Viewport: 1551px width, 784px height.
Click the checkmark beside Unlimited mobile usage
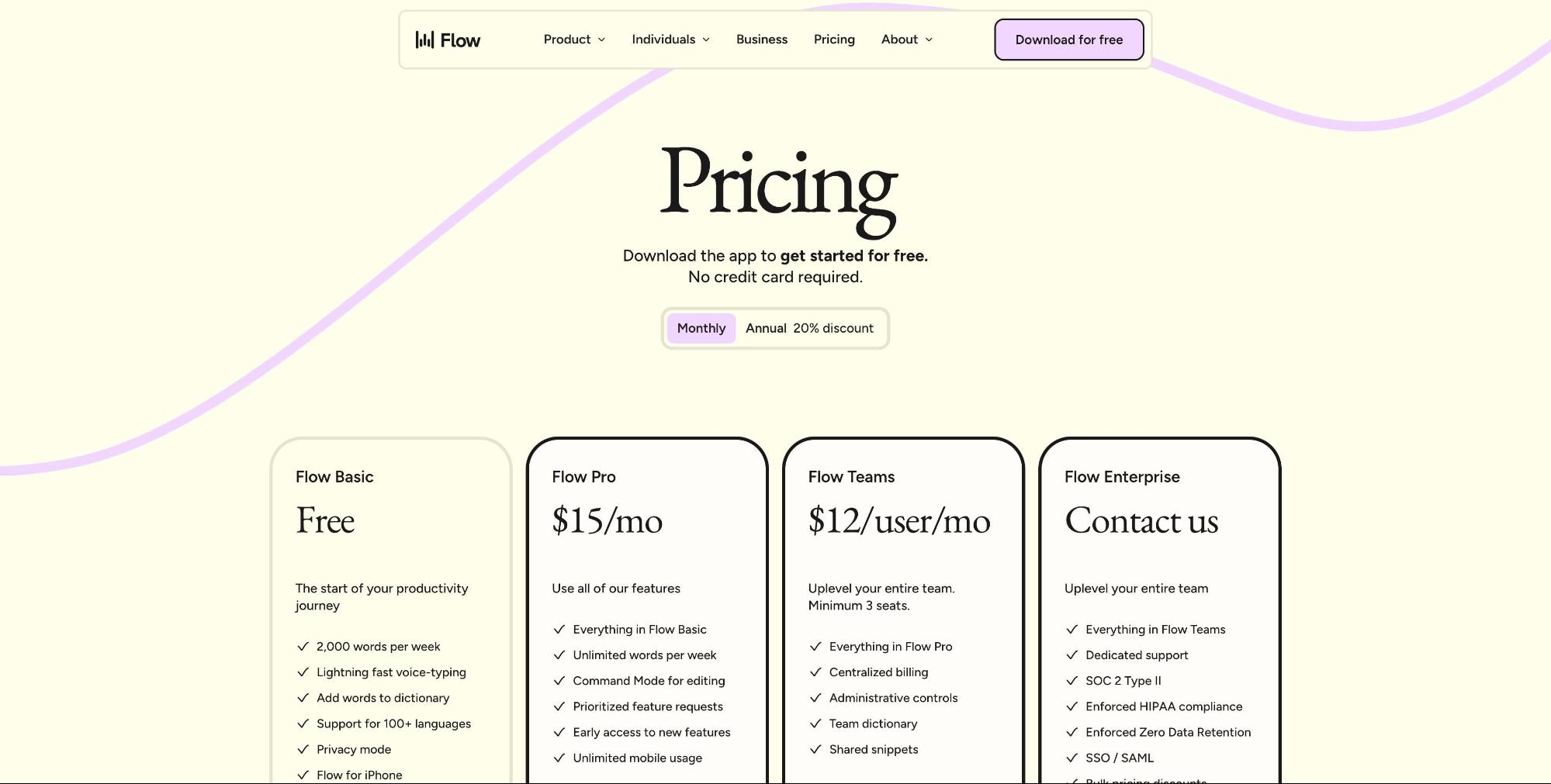[x=559, y=758]
